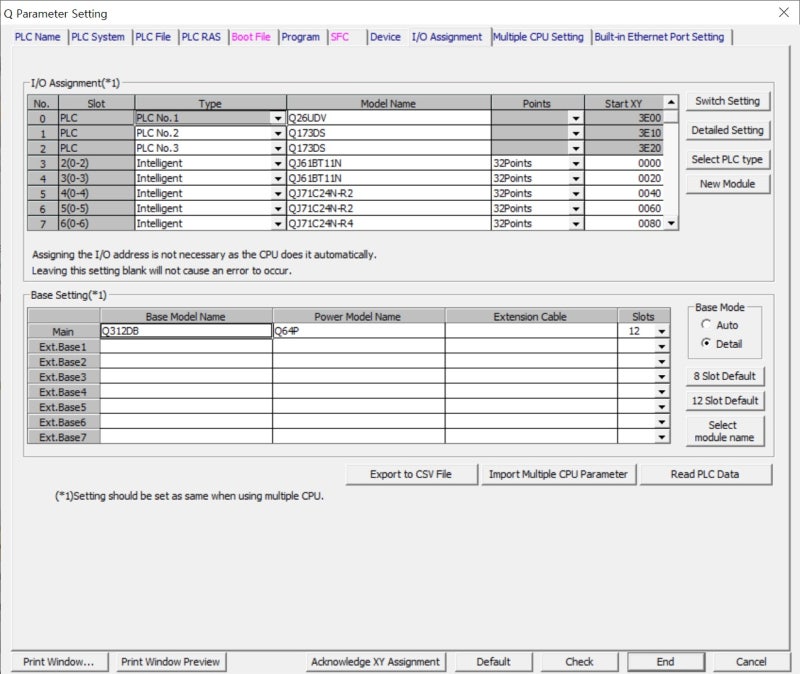
Task: Go to Built-in Ethernet Port Setting tab
Action: click(x=659, y=37)
